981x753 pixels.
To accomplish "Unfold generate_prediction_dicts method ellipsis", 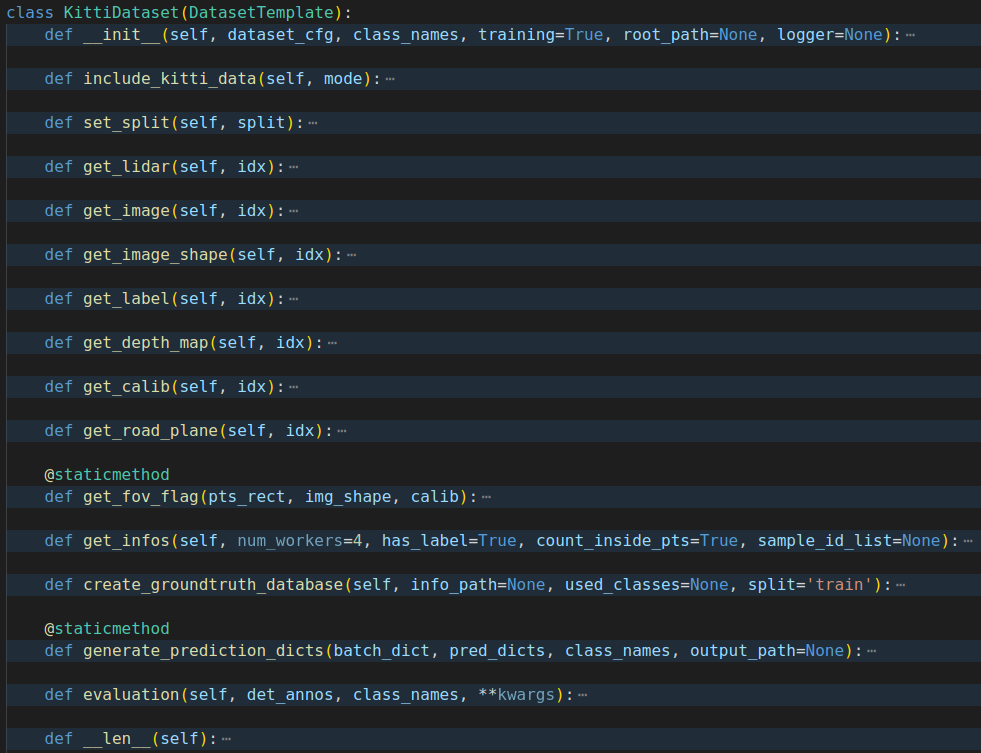I will tap(872, 651).
